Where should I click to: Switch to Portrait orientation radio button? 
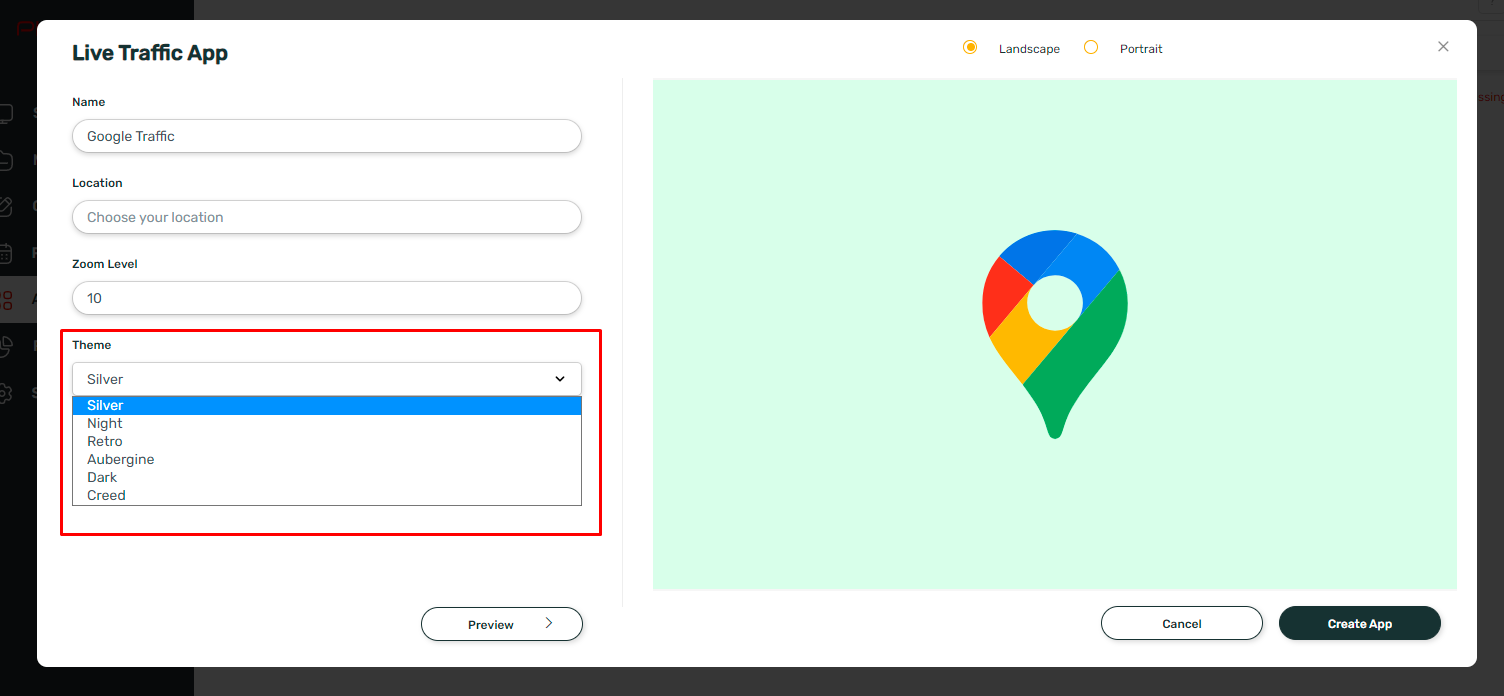1091,48
